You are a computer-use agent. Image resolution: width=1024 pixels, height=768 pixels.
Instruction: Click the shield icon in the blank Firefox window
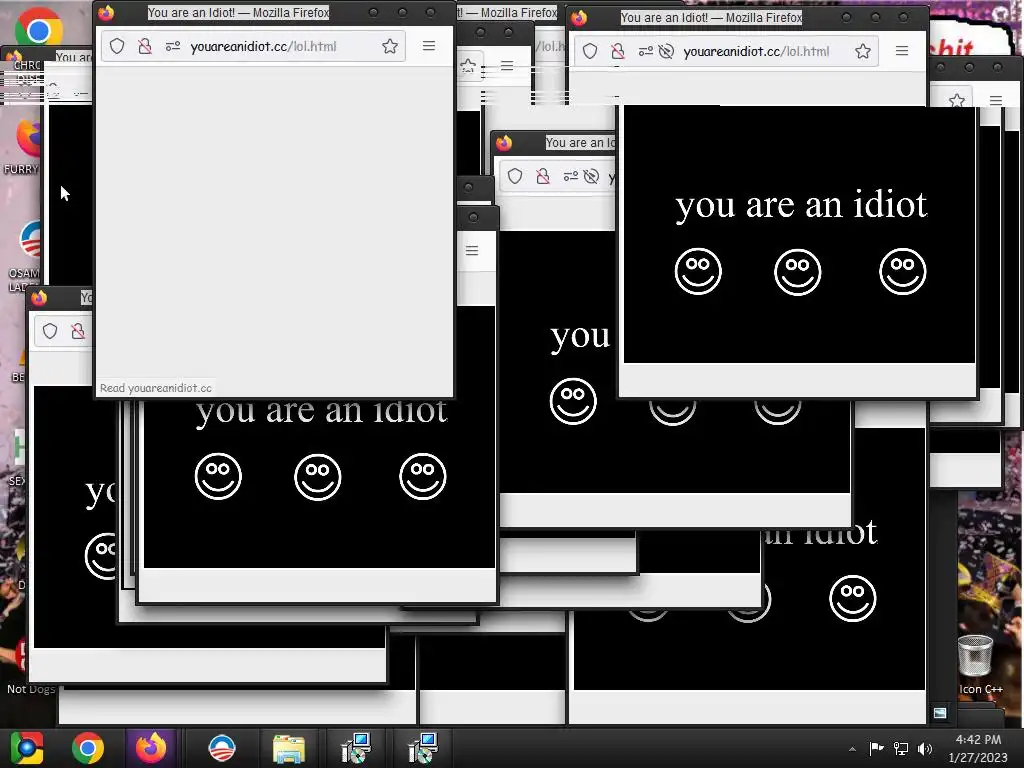pos(117,46)
